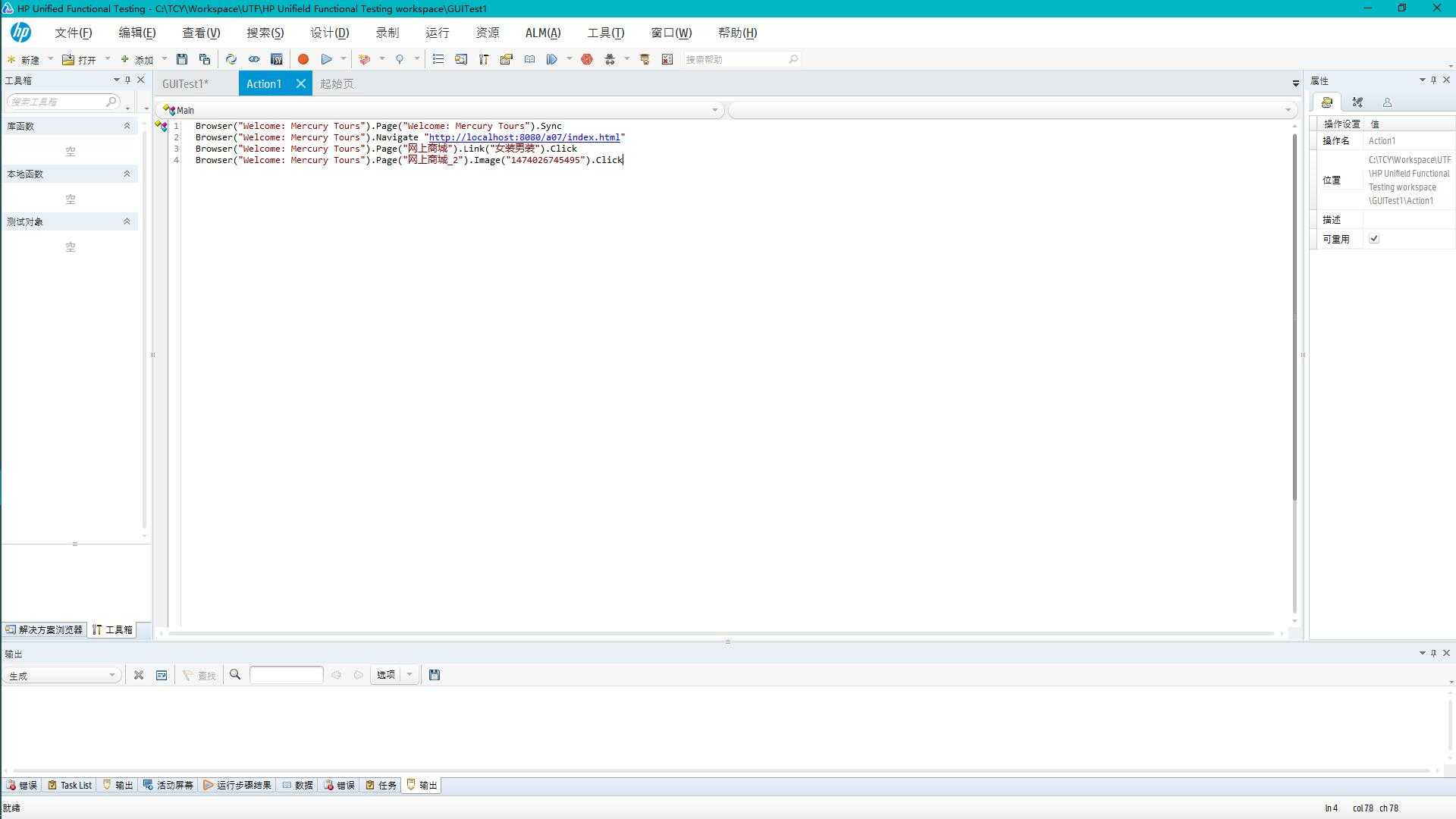Collapse the 库函数 section
Screen dimensions: 1456x819
pyautogui.click(x=127, y=126)
